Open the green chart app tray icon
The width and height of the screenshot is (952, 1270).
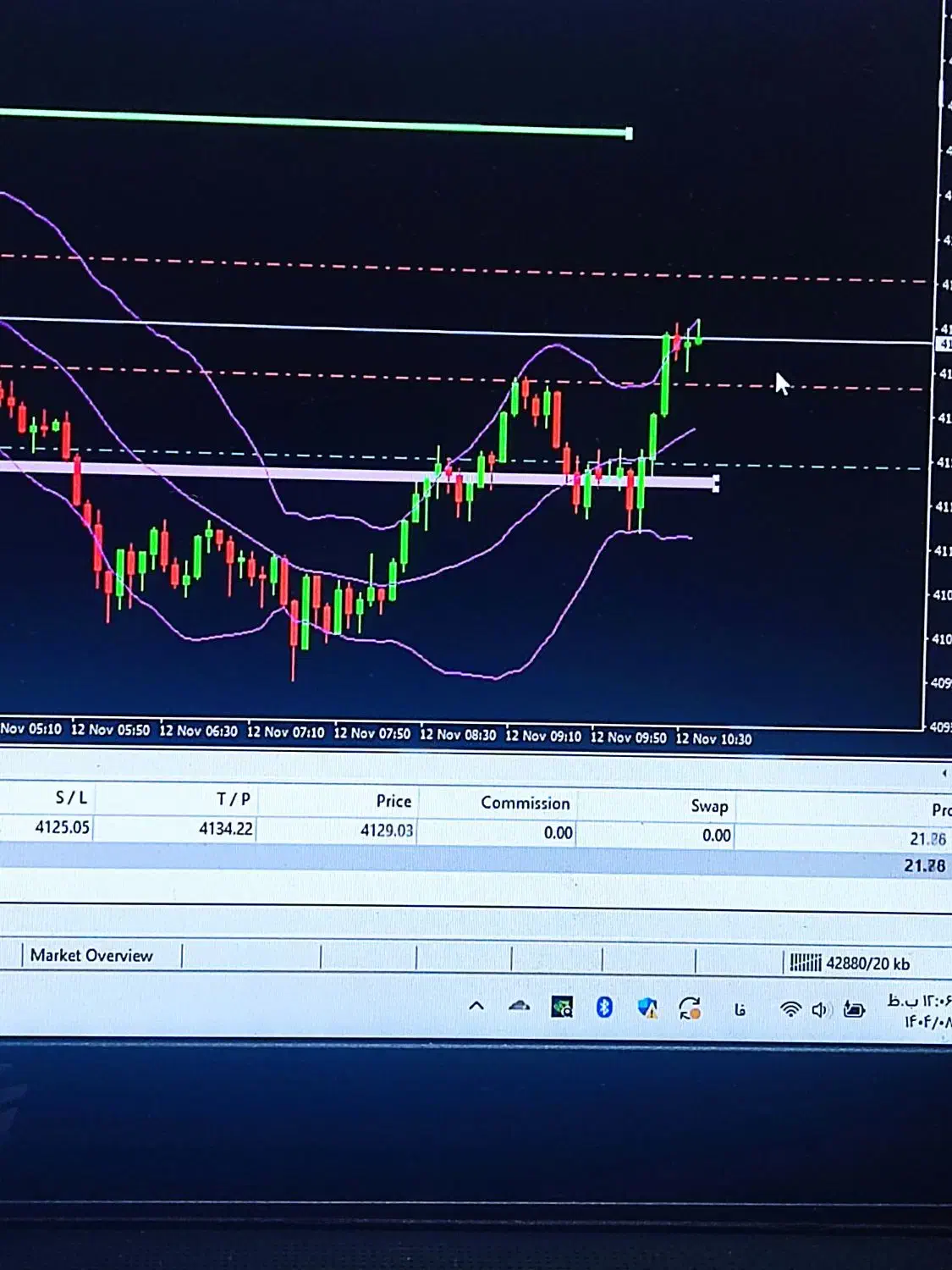562,1007
